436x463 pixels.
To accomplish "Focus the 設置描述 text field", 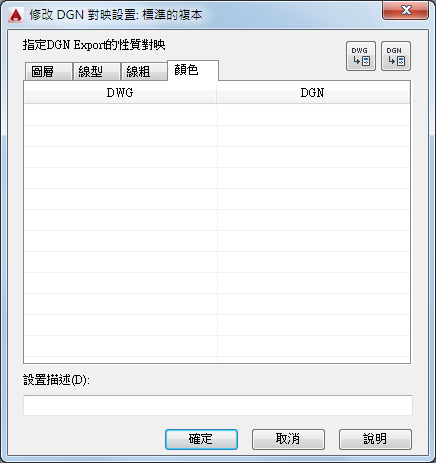I will click(218, 405).
